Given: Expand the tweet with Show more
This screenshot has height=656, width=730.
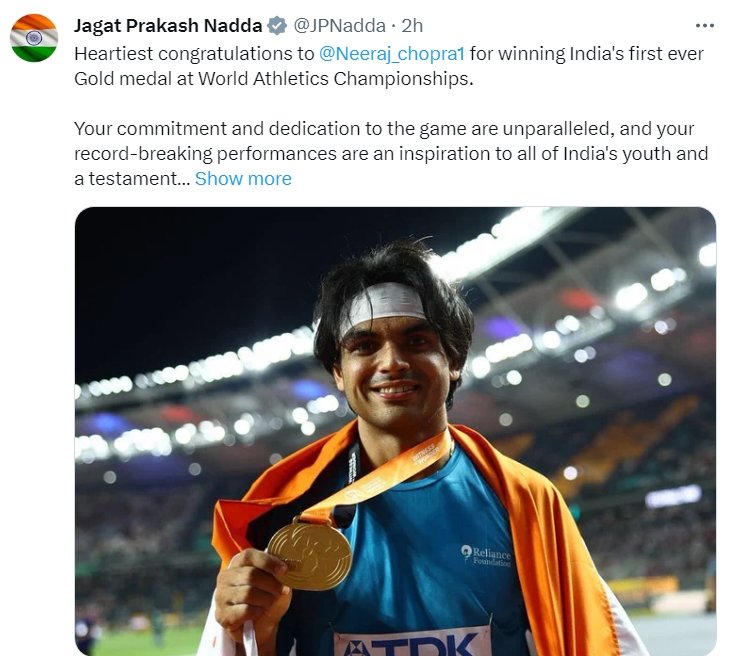Looking at the screenshot, I should (243, 179).
